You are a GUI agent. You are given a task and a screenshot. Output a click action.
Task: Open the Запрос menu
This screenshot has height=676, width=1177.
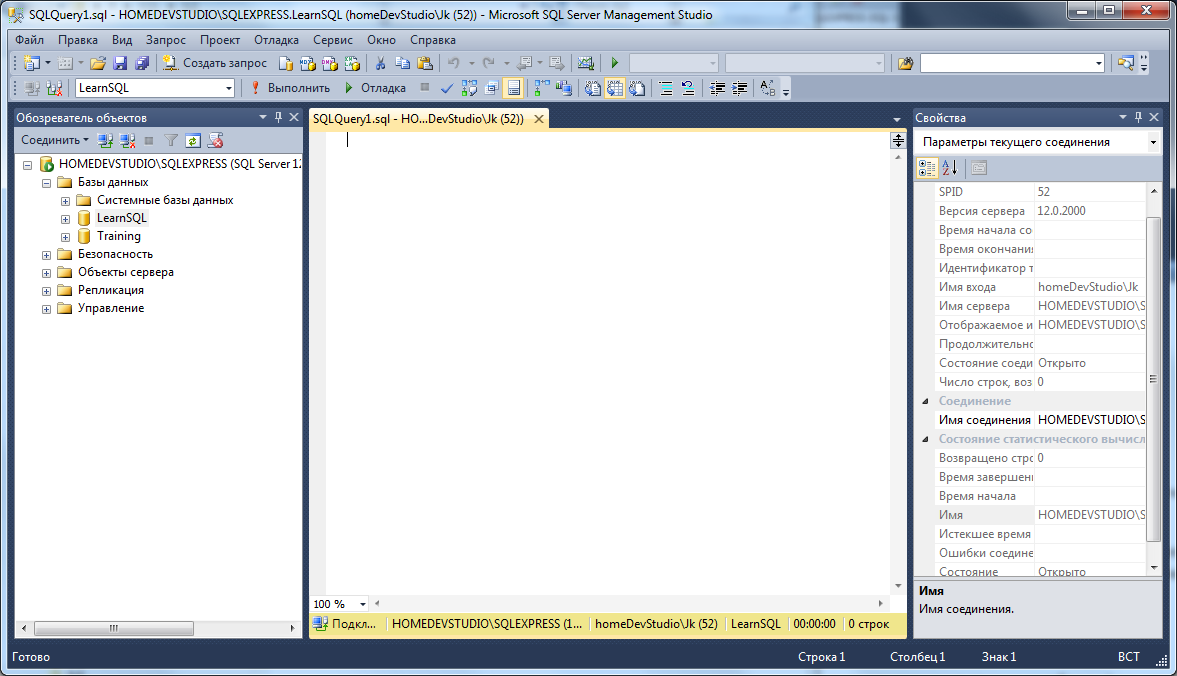tap(166, 40)
